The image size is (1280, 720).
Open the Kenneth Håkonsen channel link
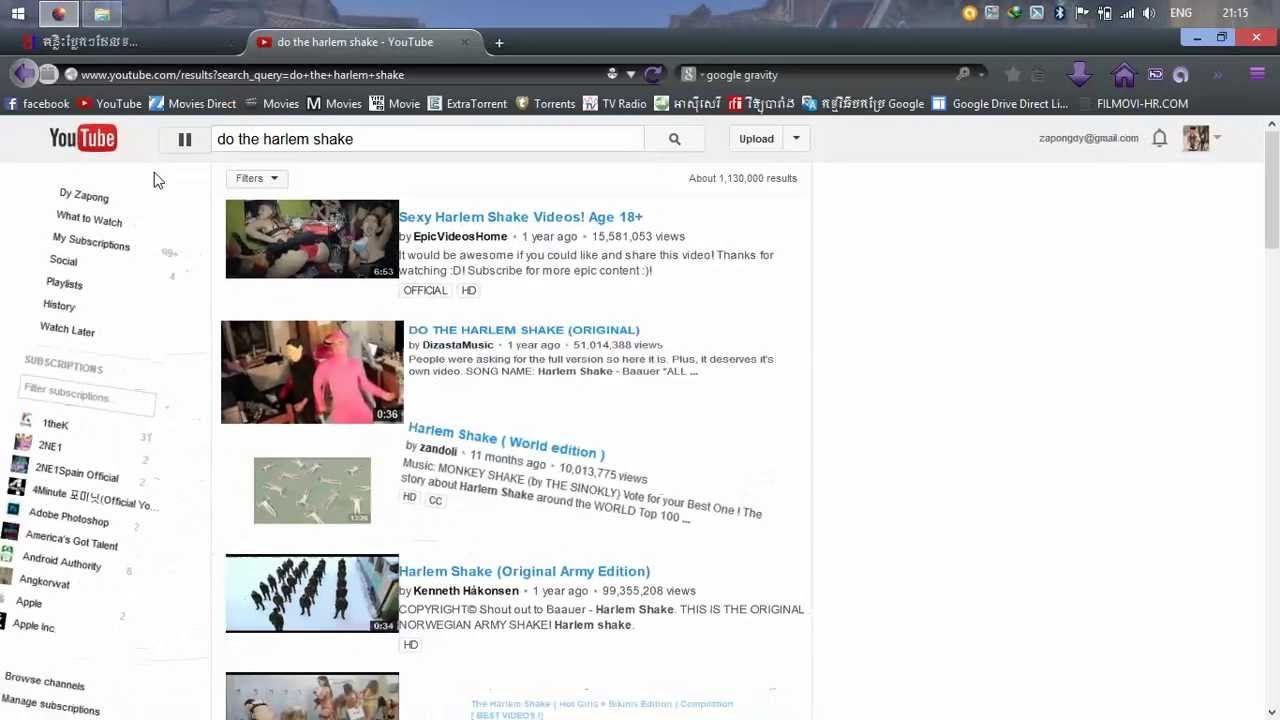click(466, 591)
